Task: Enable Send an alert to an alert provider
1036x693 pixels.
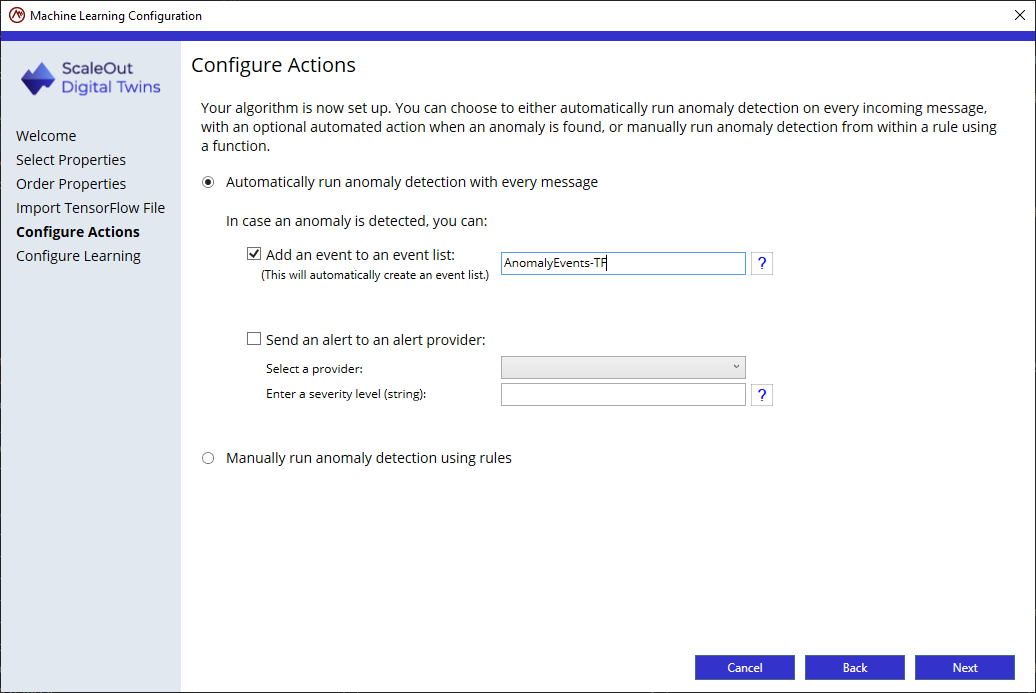Action: [x=254, y=339]
